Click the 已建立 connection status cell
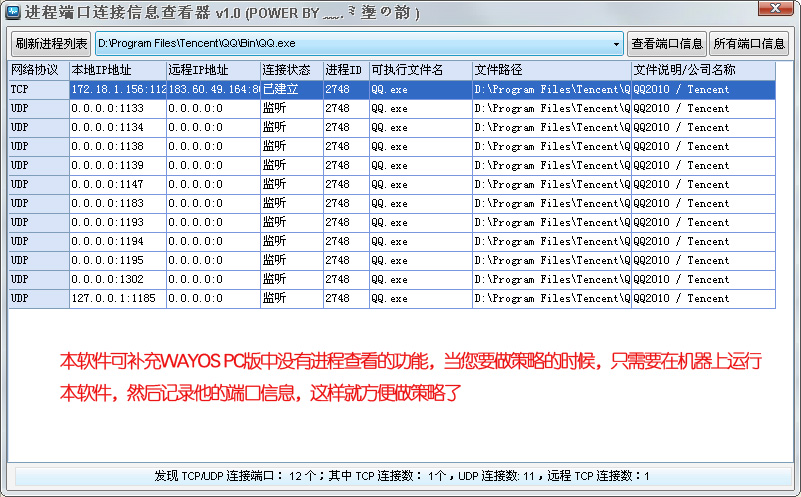The image size is (801, 497). 292,89
